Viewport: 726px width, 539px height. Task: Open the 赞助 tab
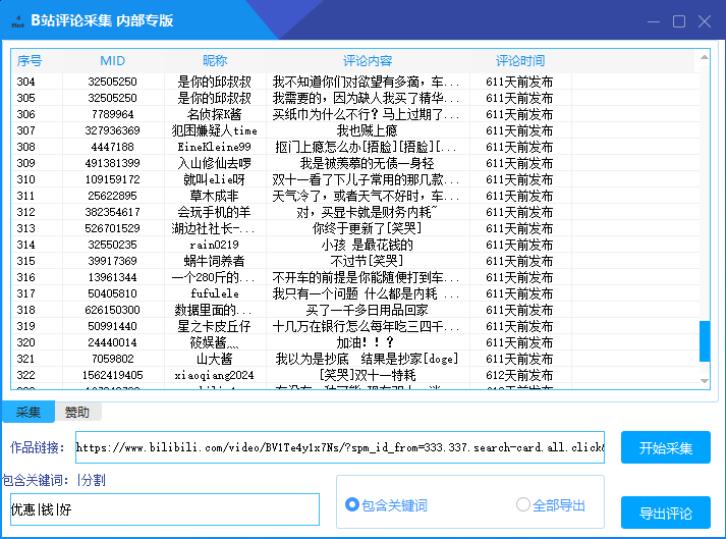(x=77, y=412)
